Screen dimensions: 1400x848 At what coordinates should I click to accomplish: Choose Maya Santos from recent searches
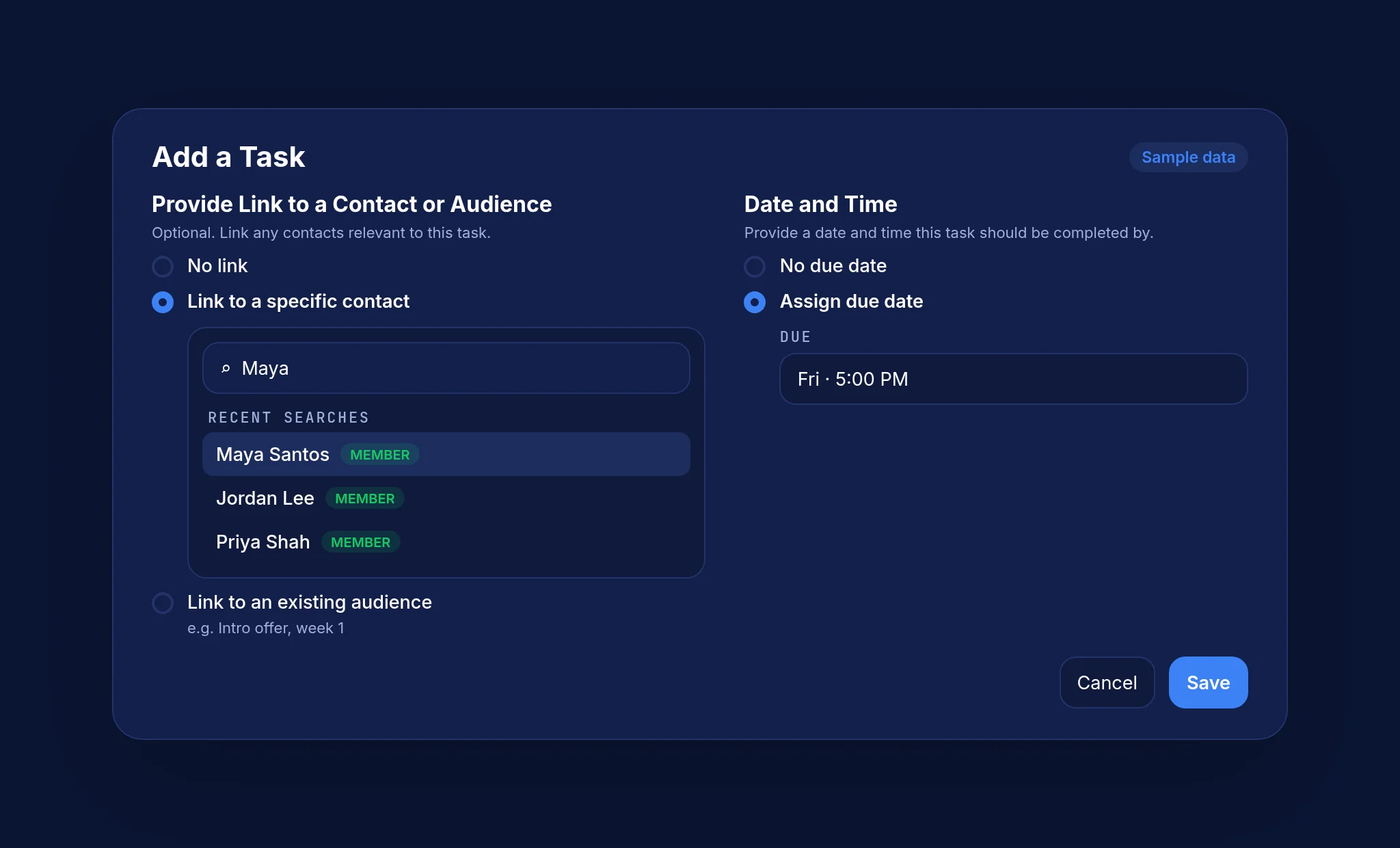[446, 454]
